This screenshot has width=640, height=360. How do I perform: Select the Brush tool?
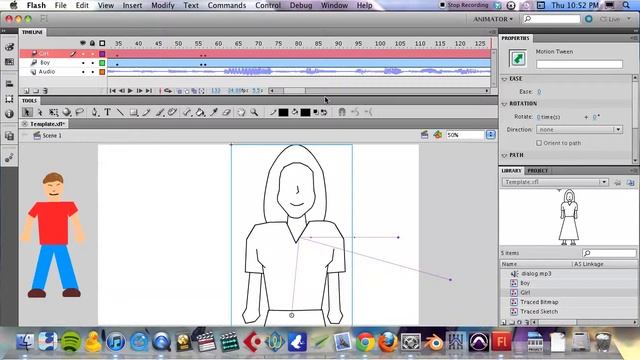[160, 112]
